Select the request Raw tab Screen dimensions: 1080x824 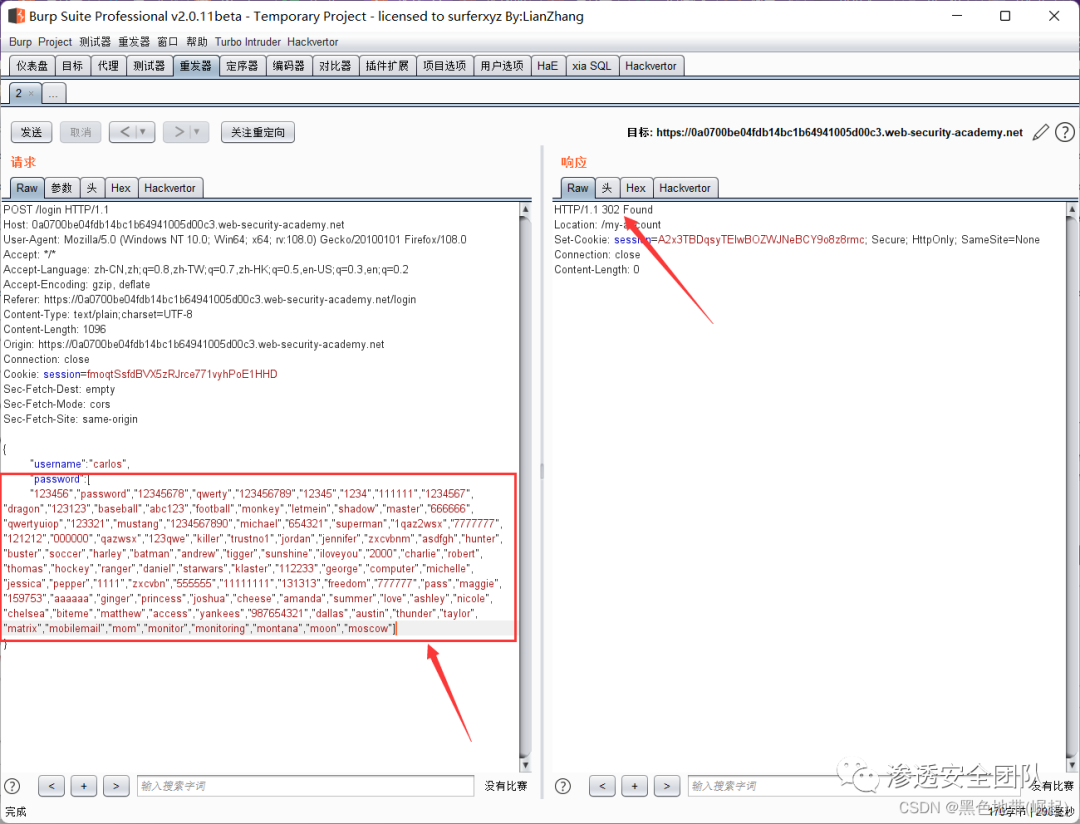tap(28, 188)
